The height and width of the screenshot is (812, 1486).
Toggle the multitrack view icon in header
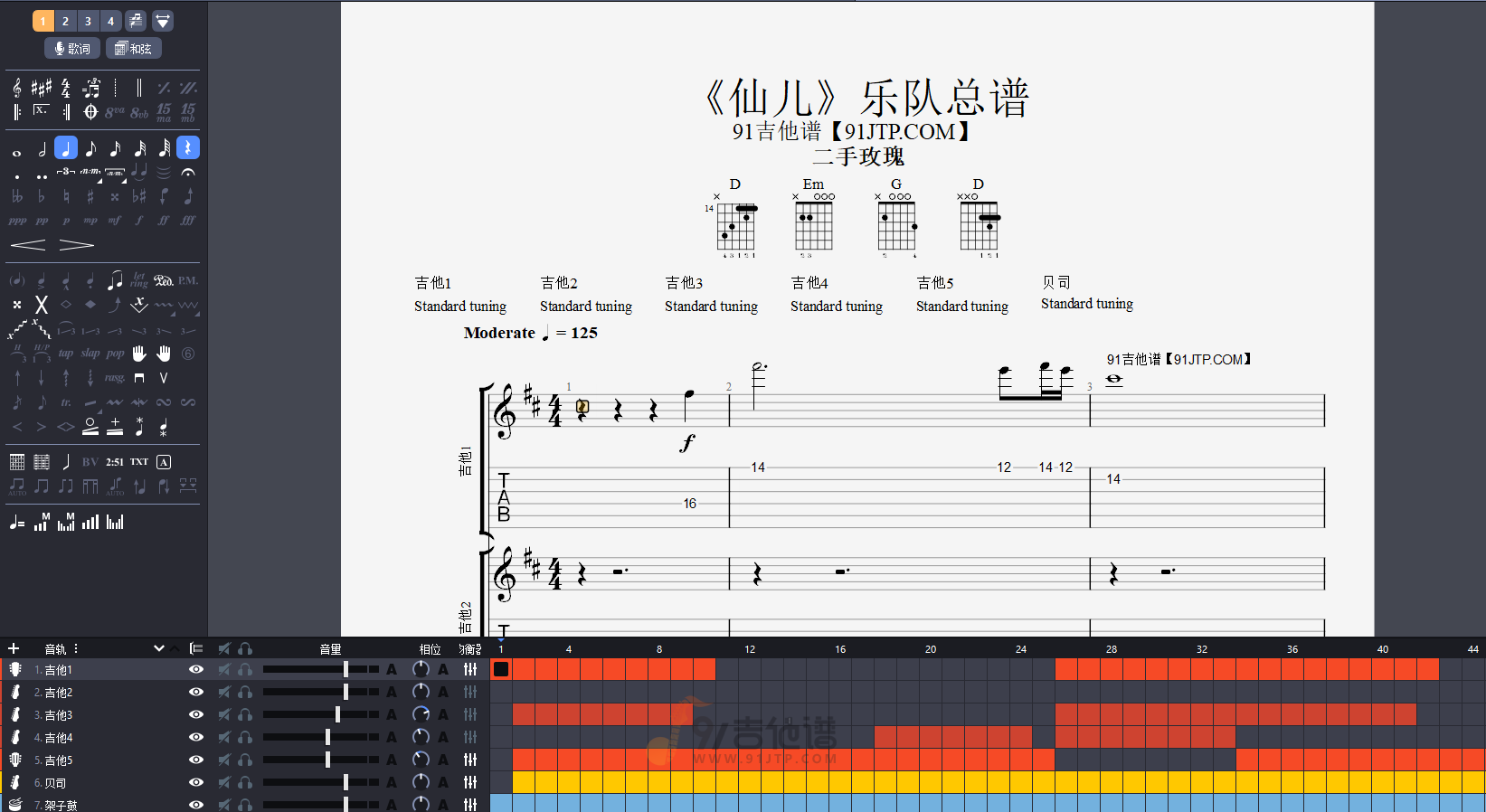[196, 648]
